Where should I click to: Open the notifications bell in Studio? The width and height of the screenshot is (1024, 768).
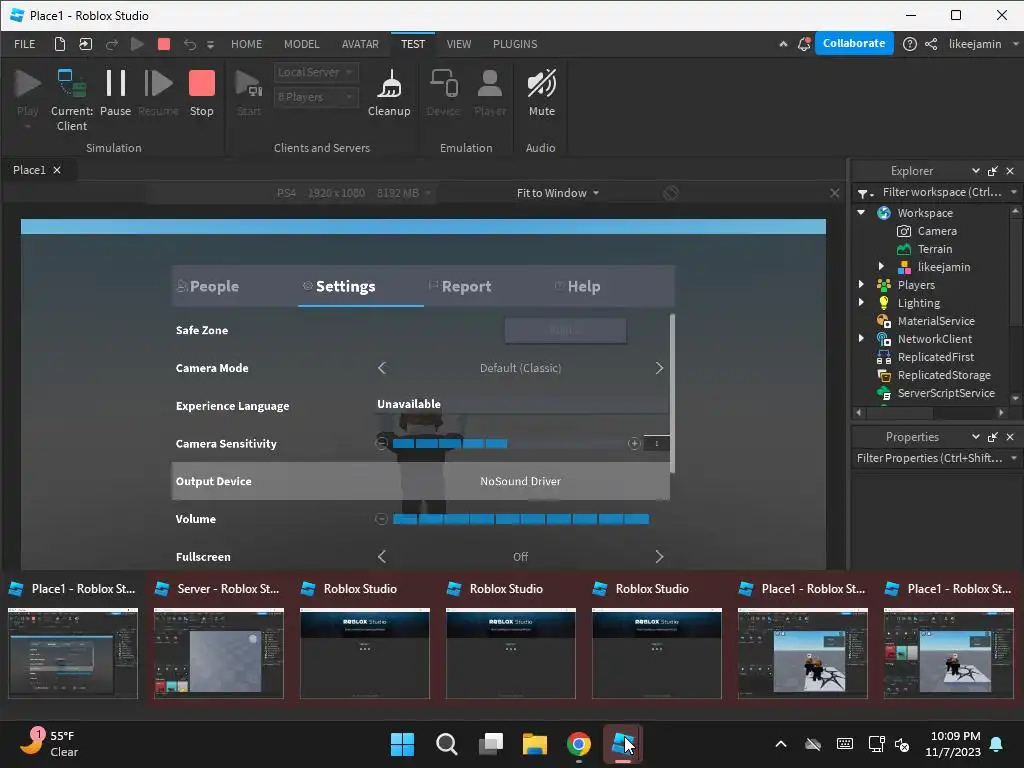(x=804, y=44)
